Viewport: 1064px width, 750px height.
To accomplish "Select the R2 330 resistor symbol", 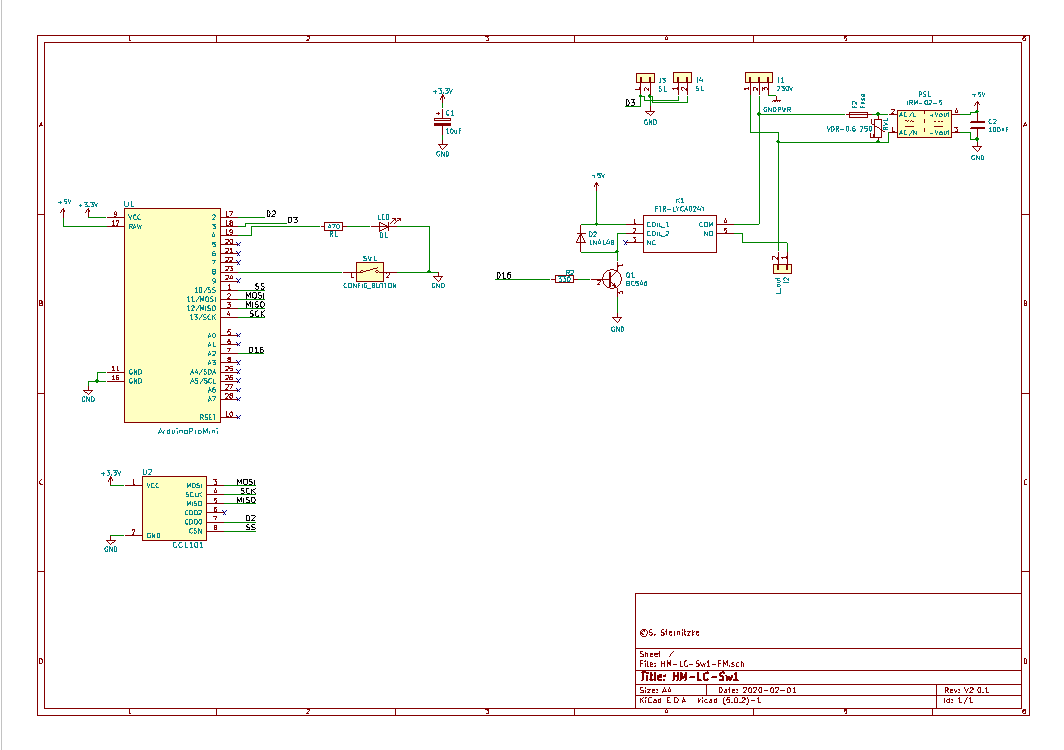I will point(565,279).
